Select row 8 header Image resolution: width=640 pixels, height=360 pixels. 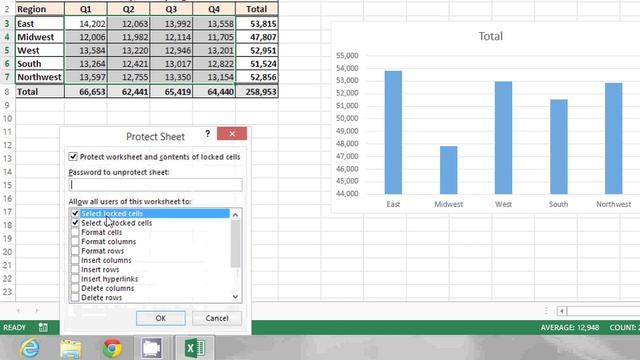(7, 92)
